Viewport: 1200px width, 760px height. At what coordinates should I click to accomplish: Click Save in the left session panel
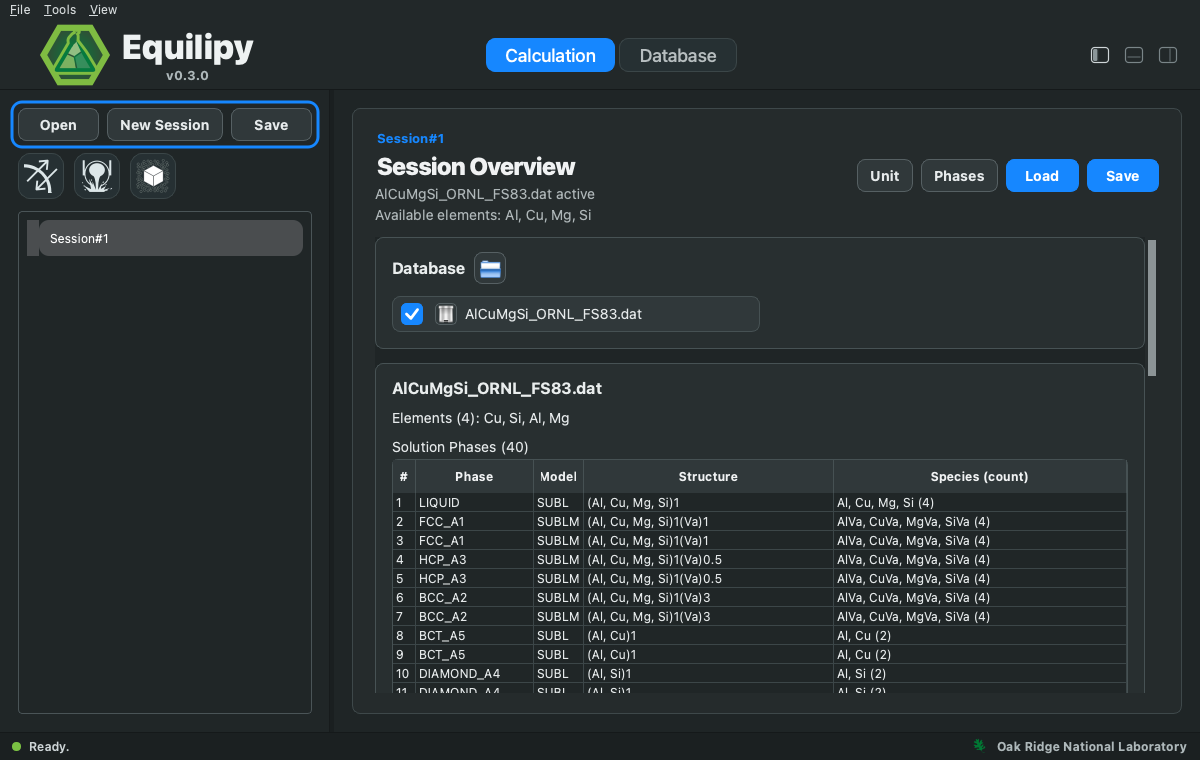271,125
